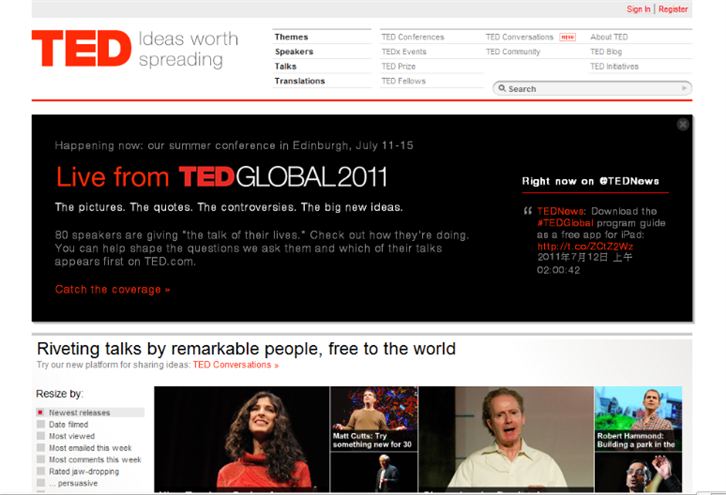Go to TEDx Events
Viewport: 726px width, 495px height.
[x=404, y=51]
